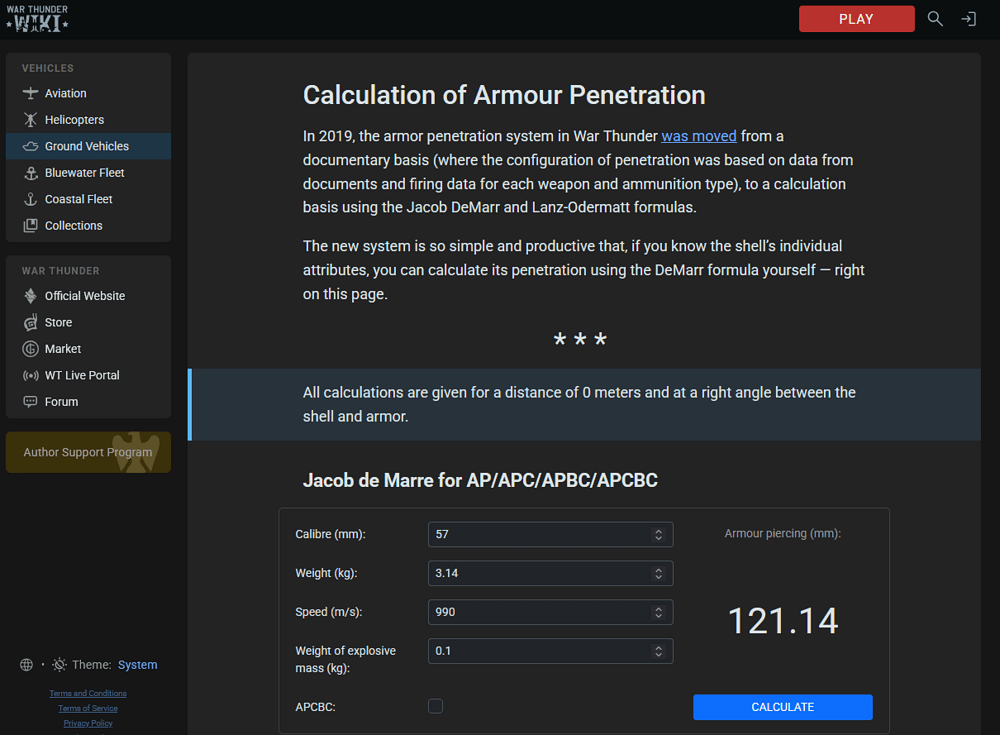Open the War Thunder Wiki logo

pyautogui.click(x=38, y=19)
